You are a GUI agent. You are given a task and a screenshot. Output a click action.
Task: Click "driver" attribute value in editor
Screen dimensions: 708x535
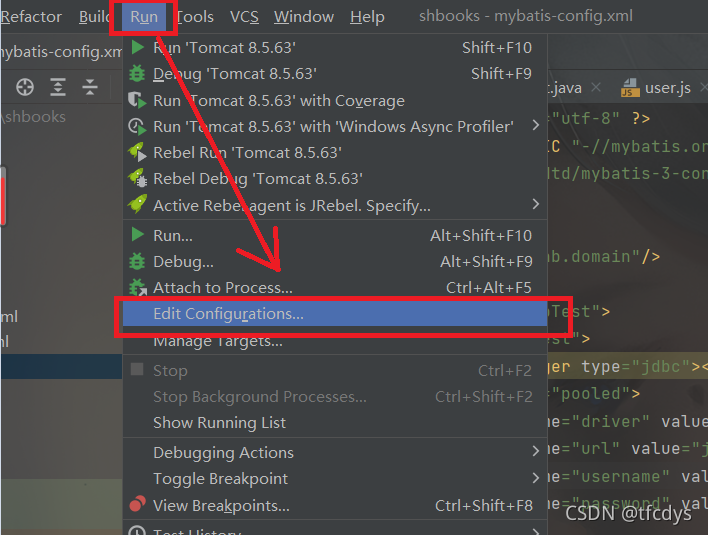point(610,422)
